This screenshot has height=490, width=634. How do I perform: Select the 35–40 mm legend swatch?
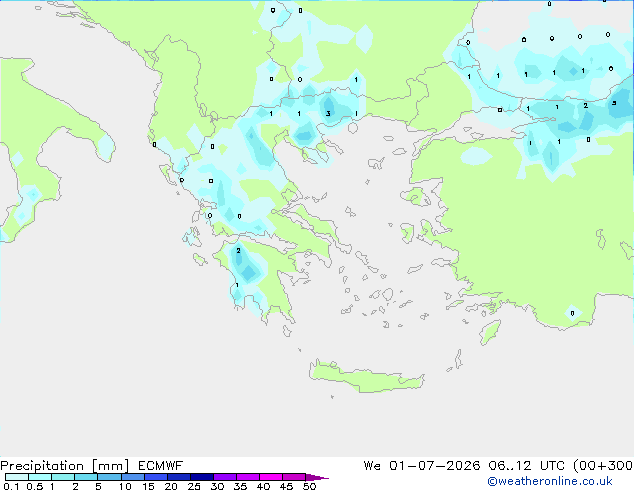(x=248, y=477)
